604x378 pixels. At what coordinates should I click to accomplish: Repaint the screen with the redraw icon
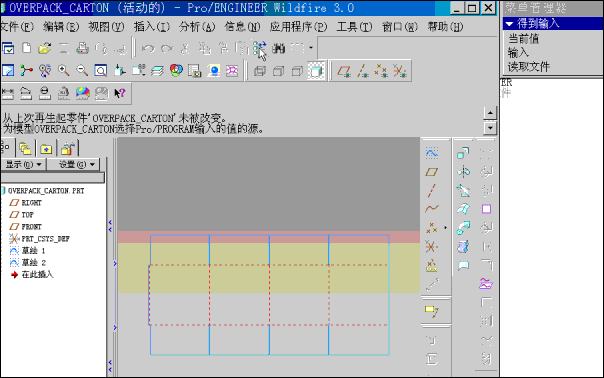(x=8, y=71)
